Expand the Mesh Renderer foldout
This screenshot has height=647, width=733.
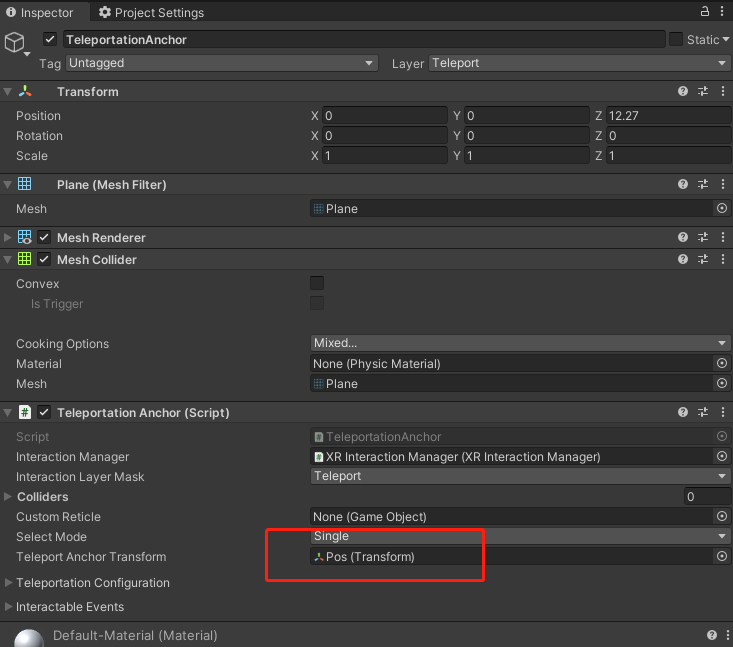click(7, 237)
